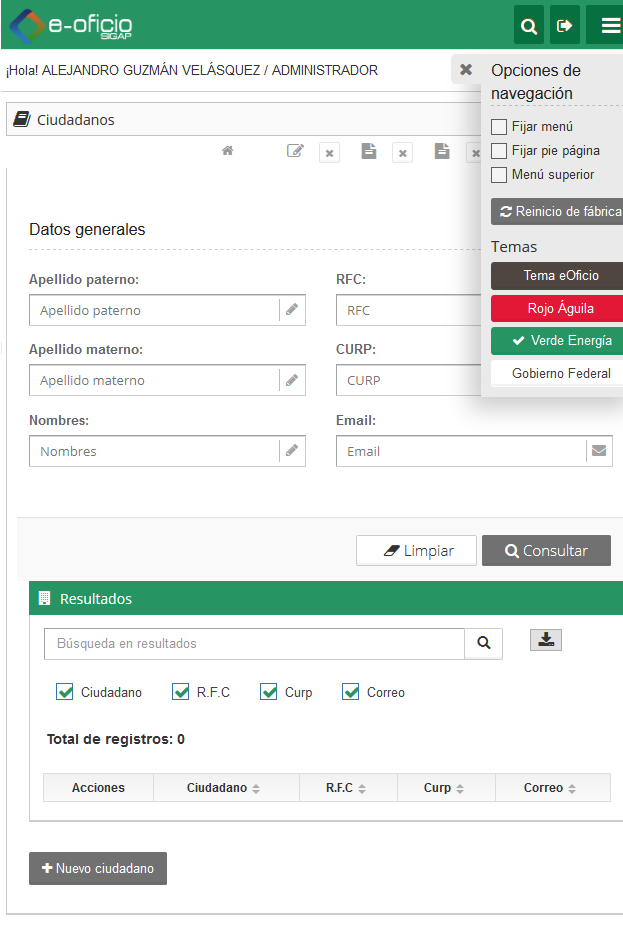Open the search magnifier in the header
This screenshot has width=623, height=943.
(529, 25)
